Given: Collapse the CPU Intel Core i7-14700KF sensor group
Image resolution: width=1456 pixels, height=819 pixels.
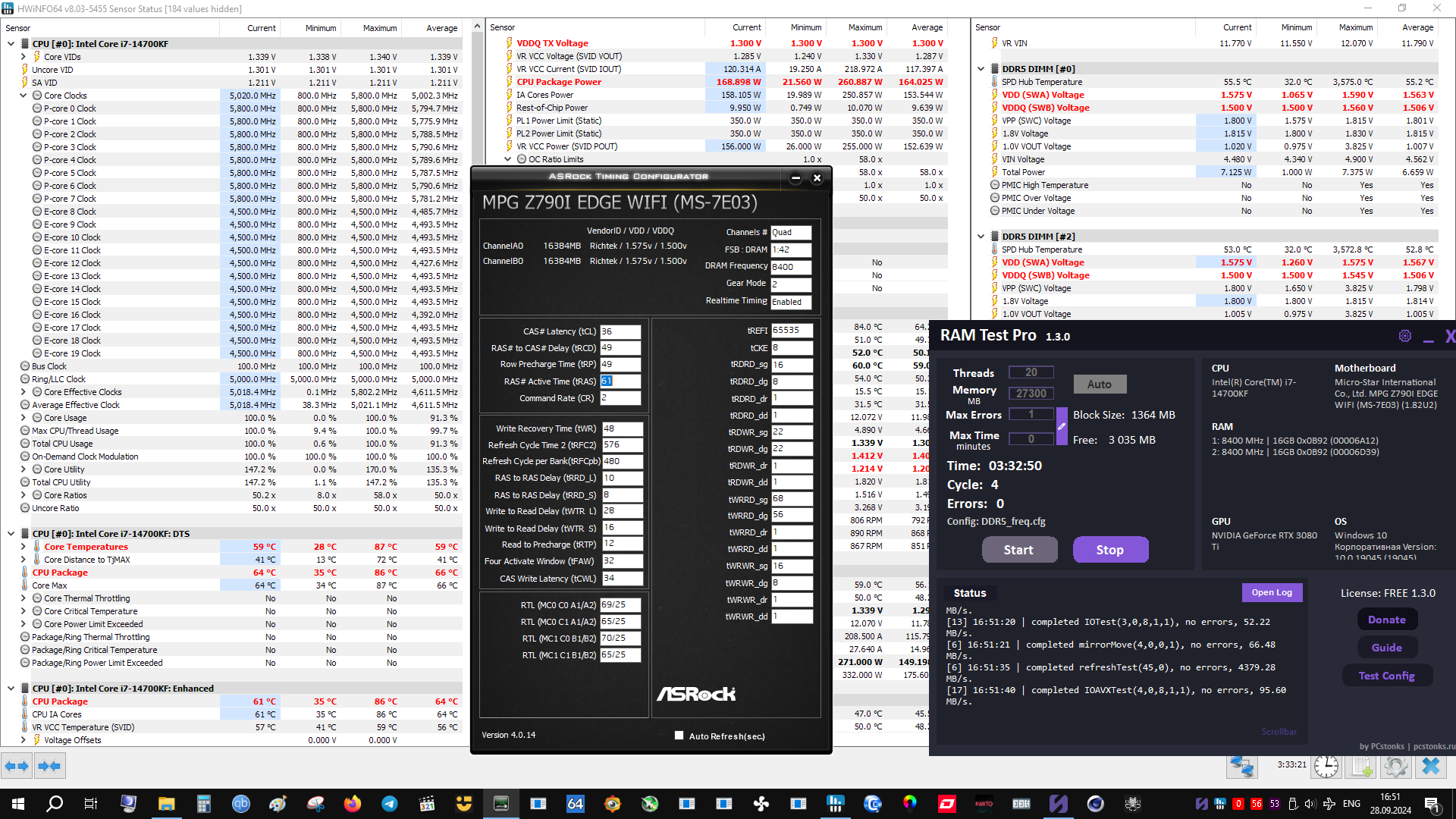Looking at the screenshot, I should (x=11, y=44).
